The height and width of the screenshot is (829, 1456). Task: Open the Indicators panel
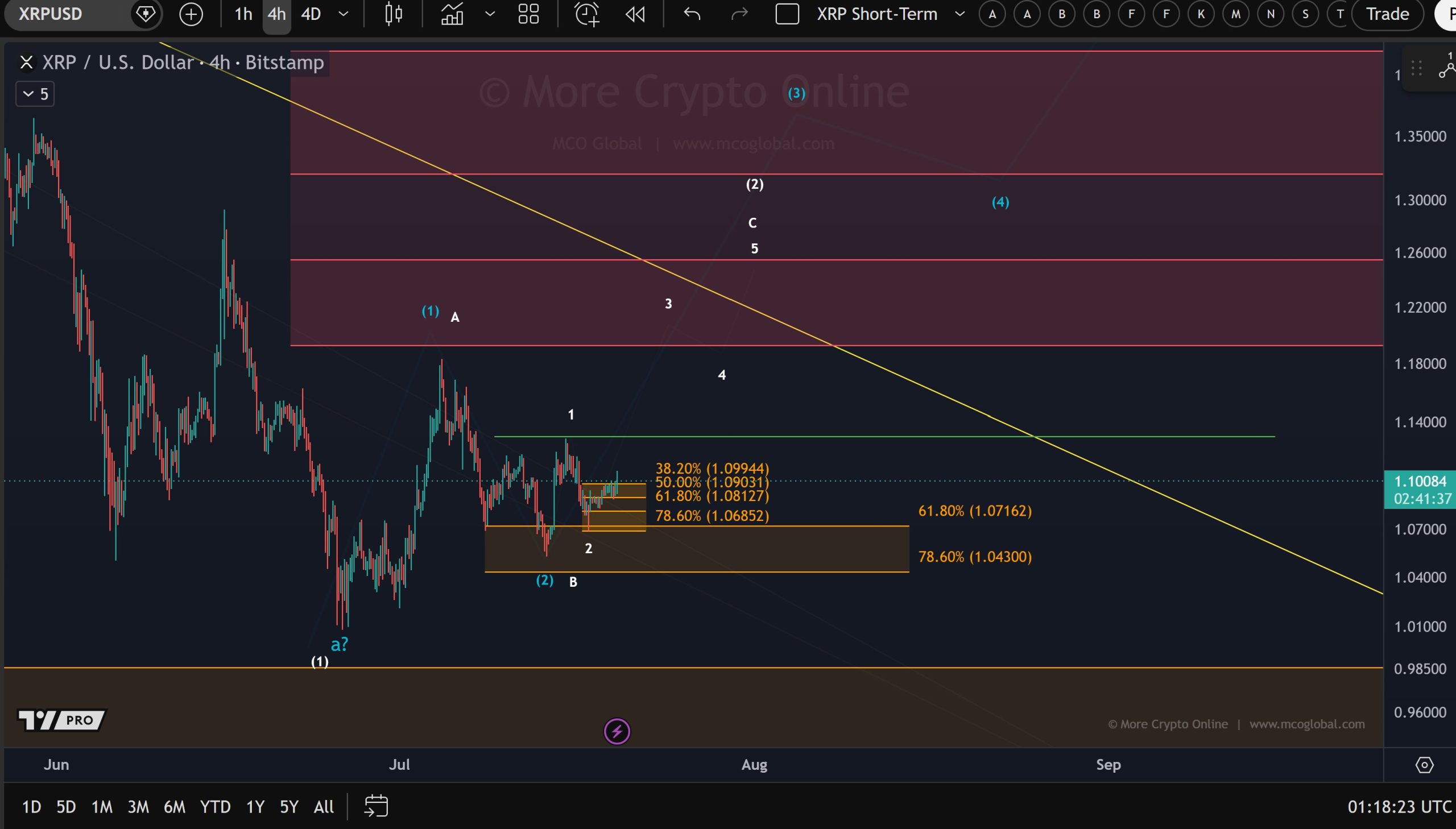452,14
